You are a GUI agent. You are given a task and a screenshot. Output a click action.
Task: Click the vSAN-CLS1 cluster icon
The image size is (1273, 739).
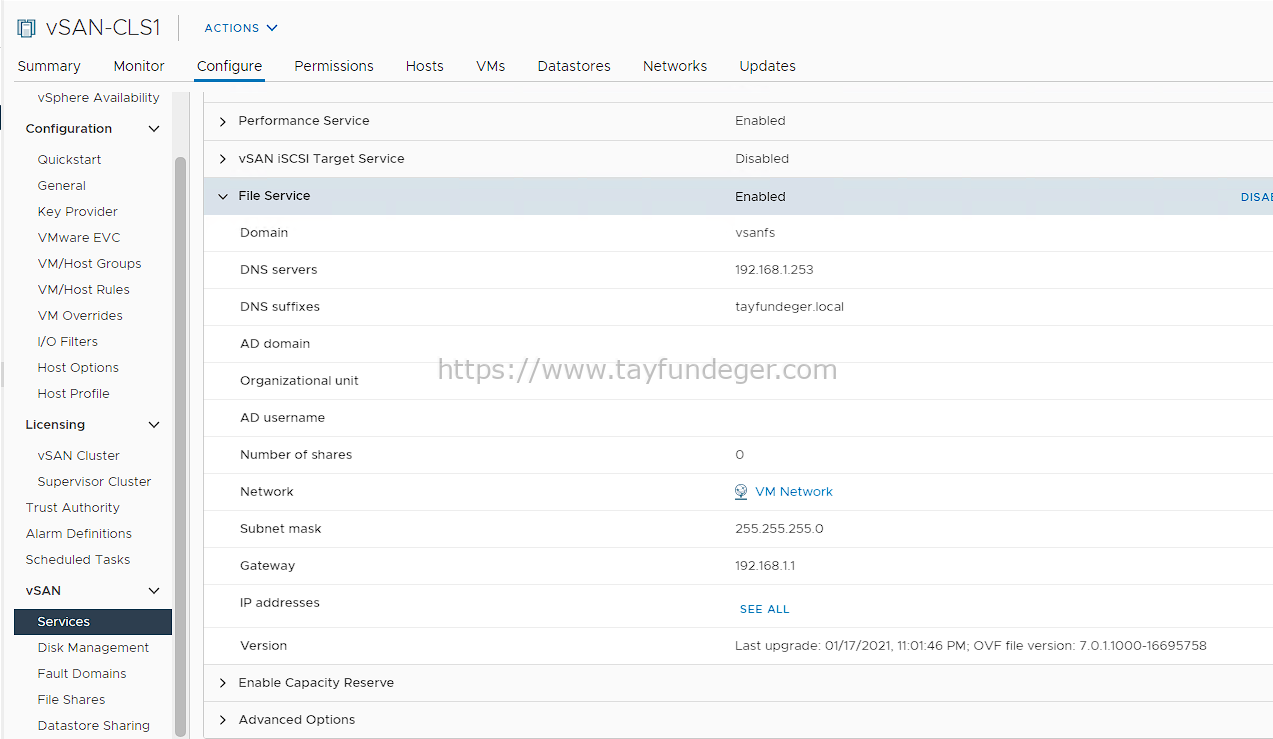tap(26, 28)
